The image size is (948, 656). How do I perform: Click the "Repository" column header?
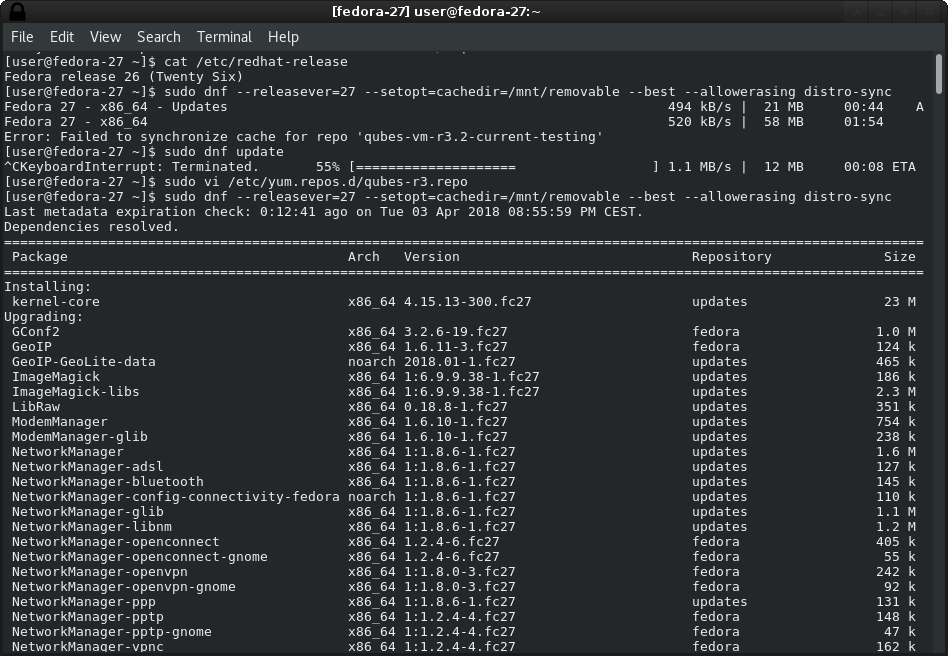(732, 257)
